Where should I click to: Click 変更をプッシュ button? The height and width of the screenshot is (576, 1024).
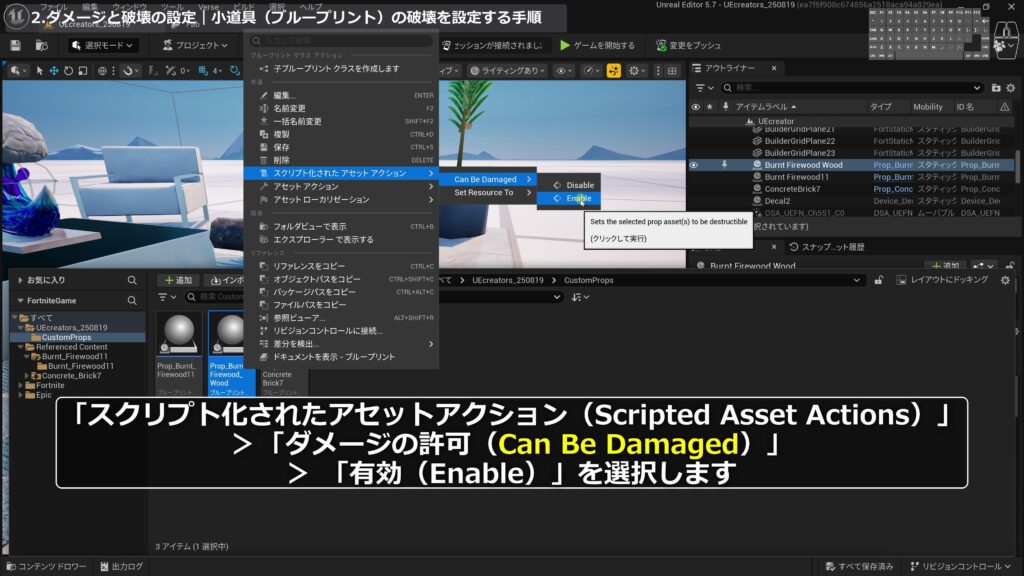coord(688,45)
